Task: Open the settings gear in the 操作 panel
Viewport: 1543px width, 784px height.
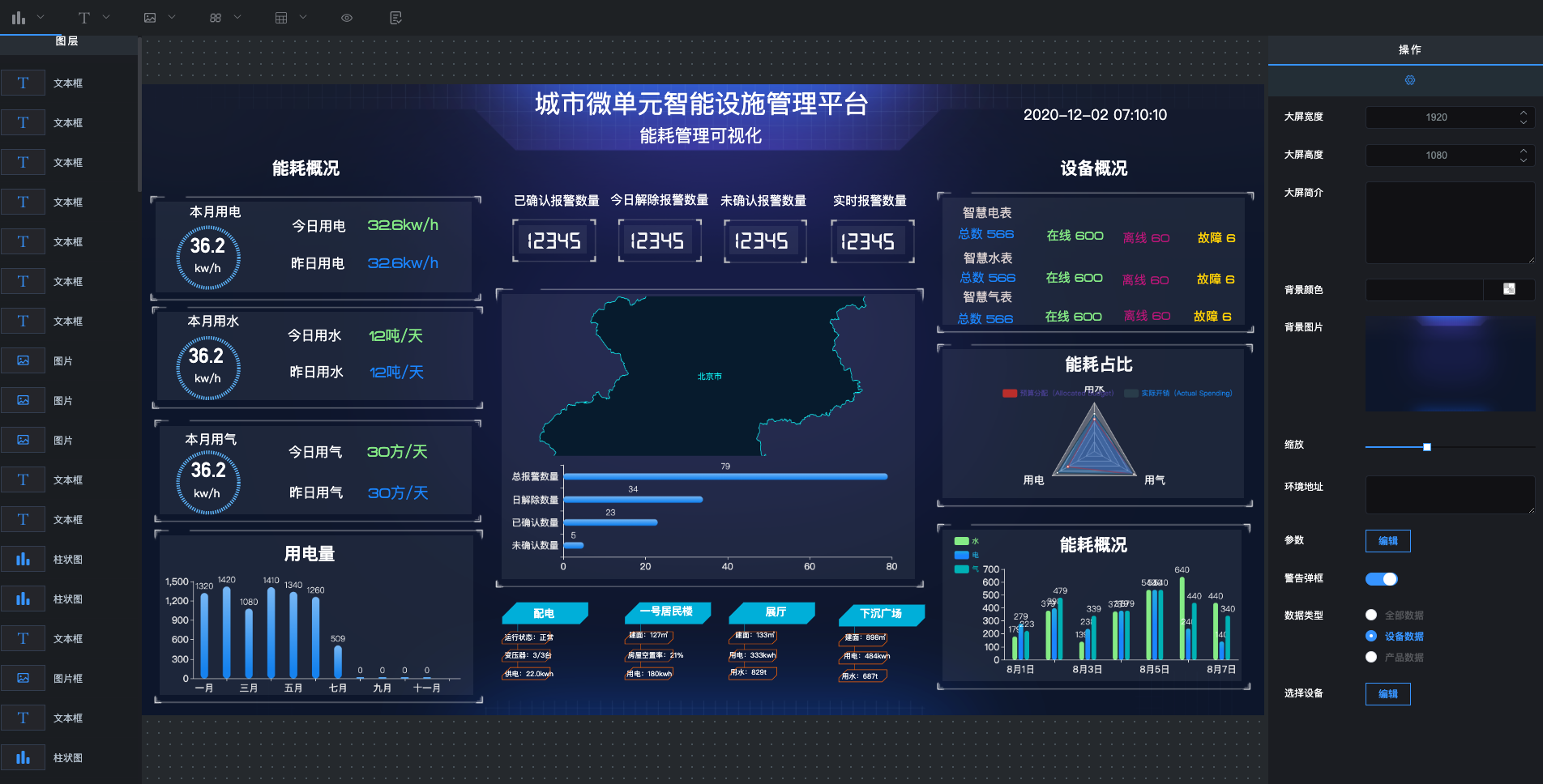Action: pos(1410,79)
